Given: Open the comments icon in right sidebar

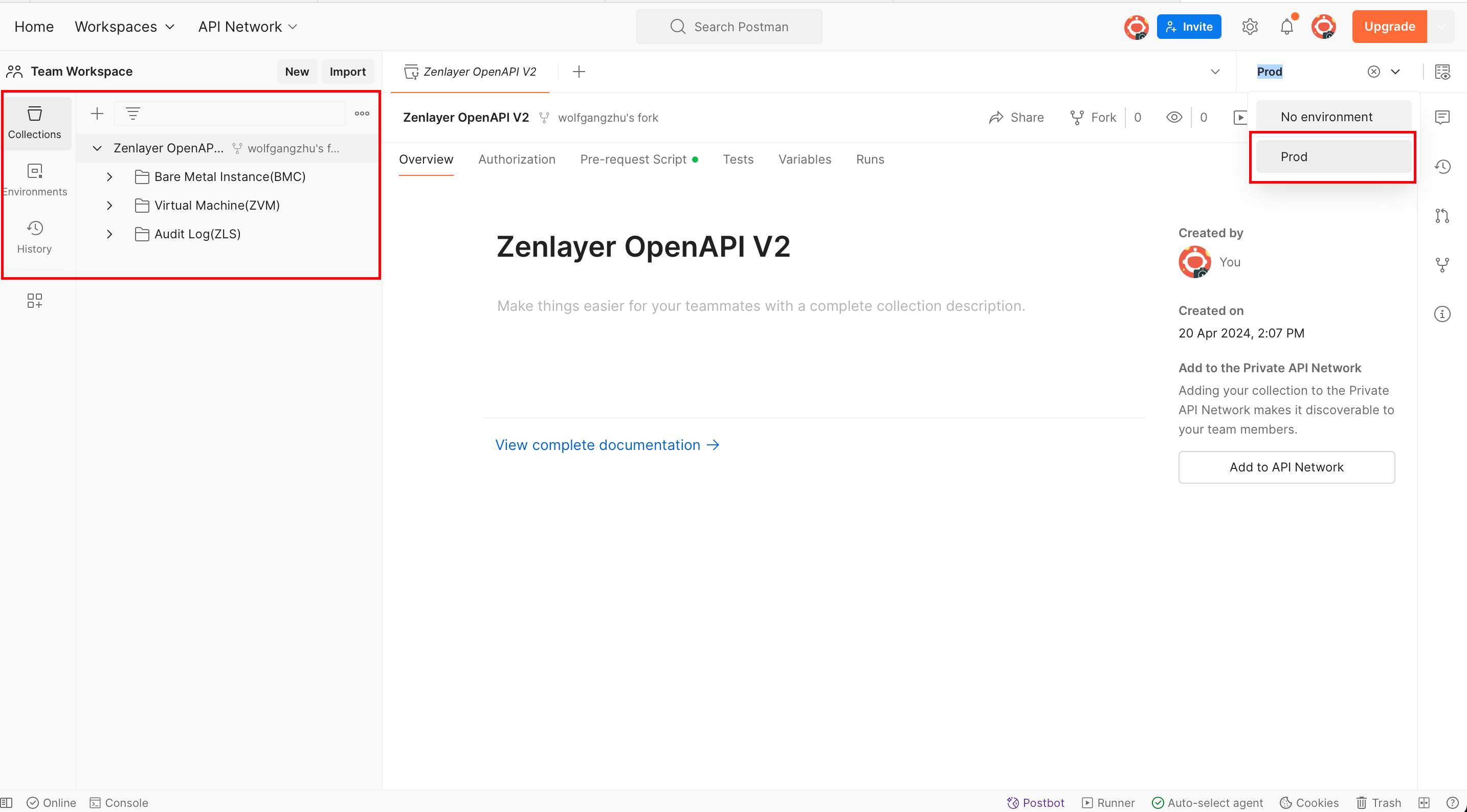Looking at the screenshot, I should point(1442,117).
